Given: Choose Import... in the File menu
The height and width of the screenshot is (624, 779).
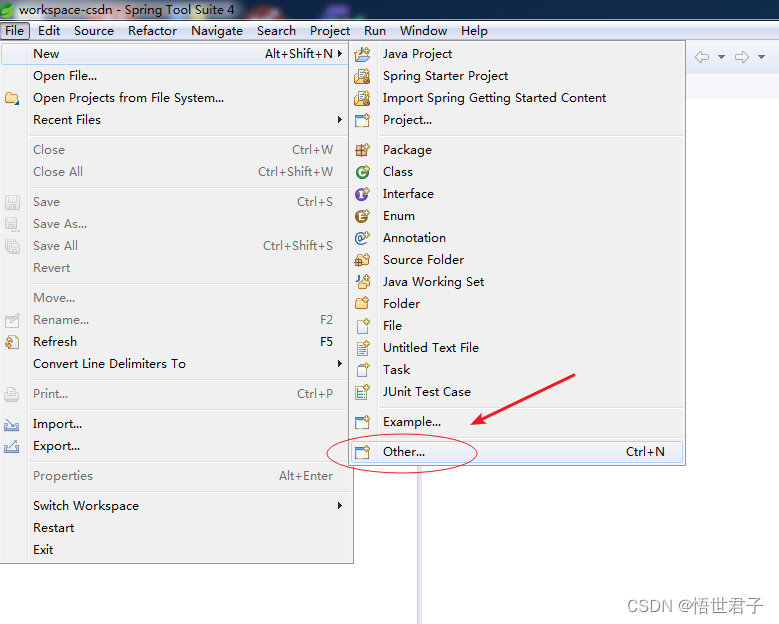Looking at the screenshot, I should [174, 424].
